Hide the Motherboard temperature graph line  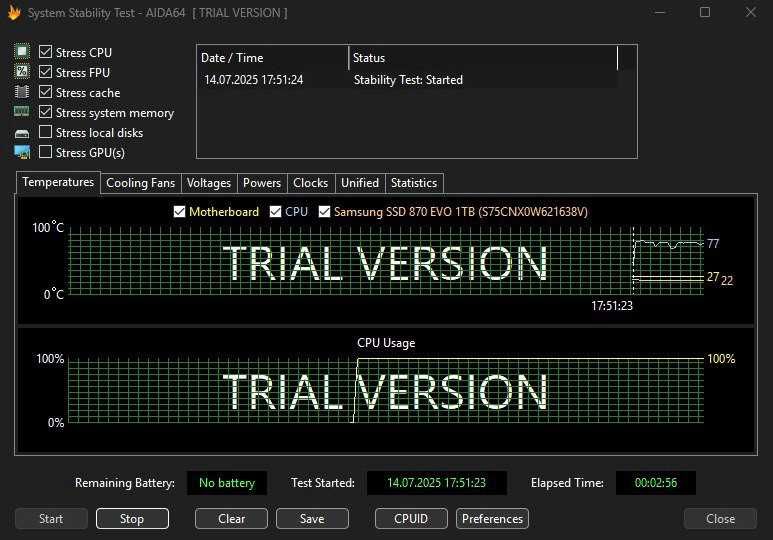coord(179,212)
